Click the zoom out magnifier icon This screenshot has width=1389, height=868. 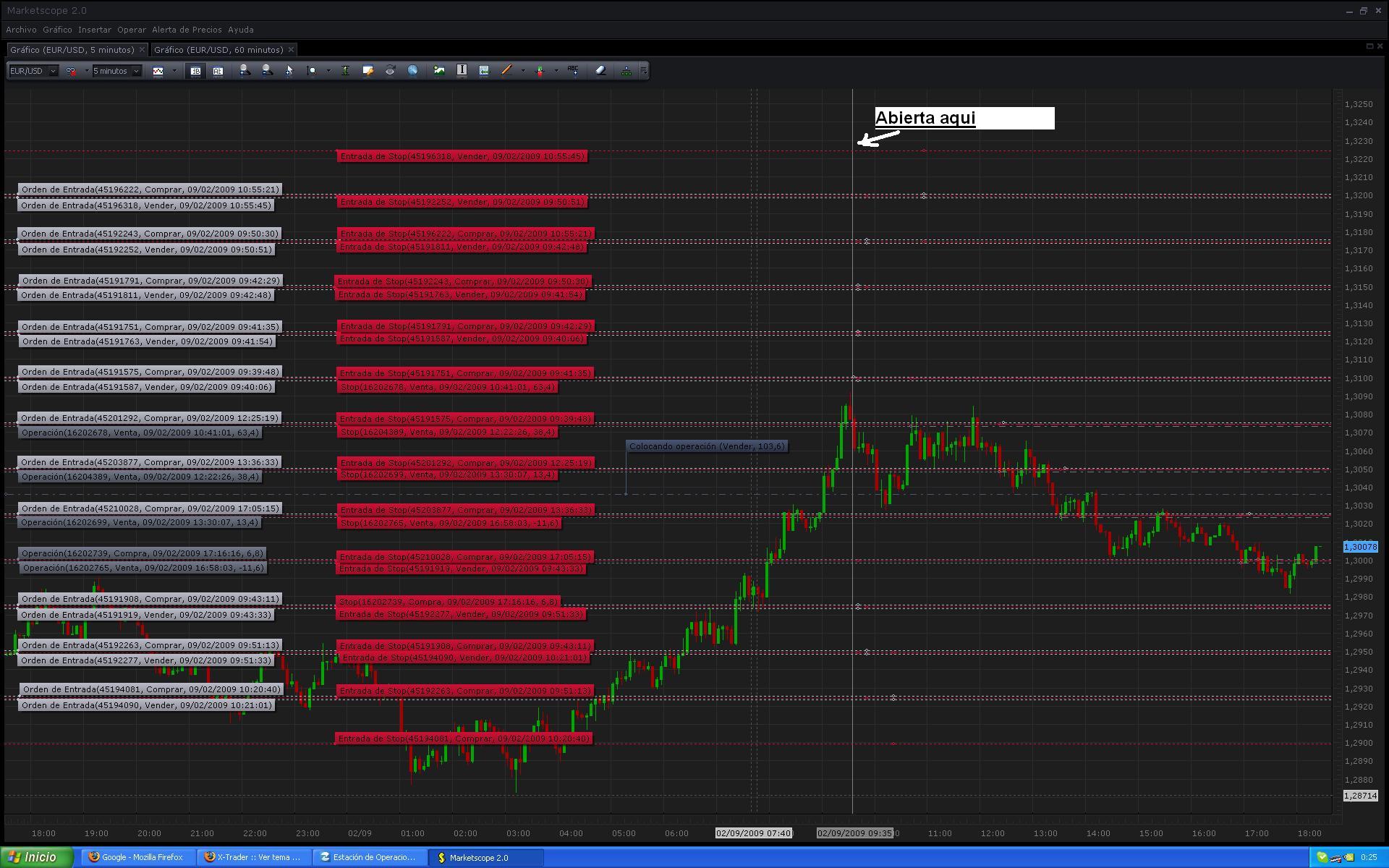[267, 70]
